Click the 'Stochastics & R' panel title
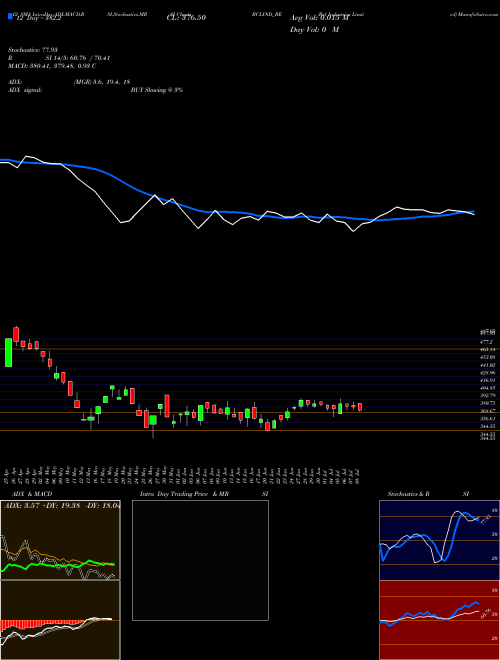Image resolution: width=500 pixels, height=660 pixels. (410, 494)
